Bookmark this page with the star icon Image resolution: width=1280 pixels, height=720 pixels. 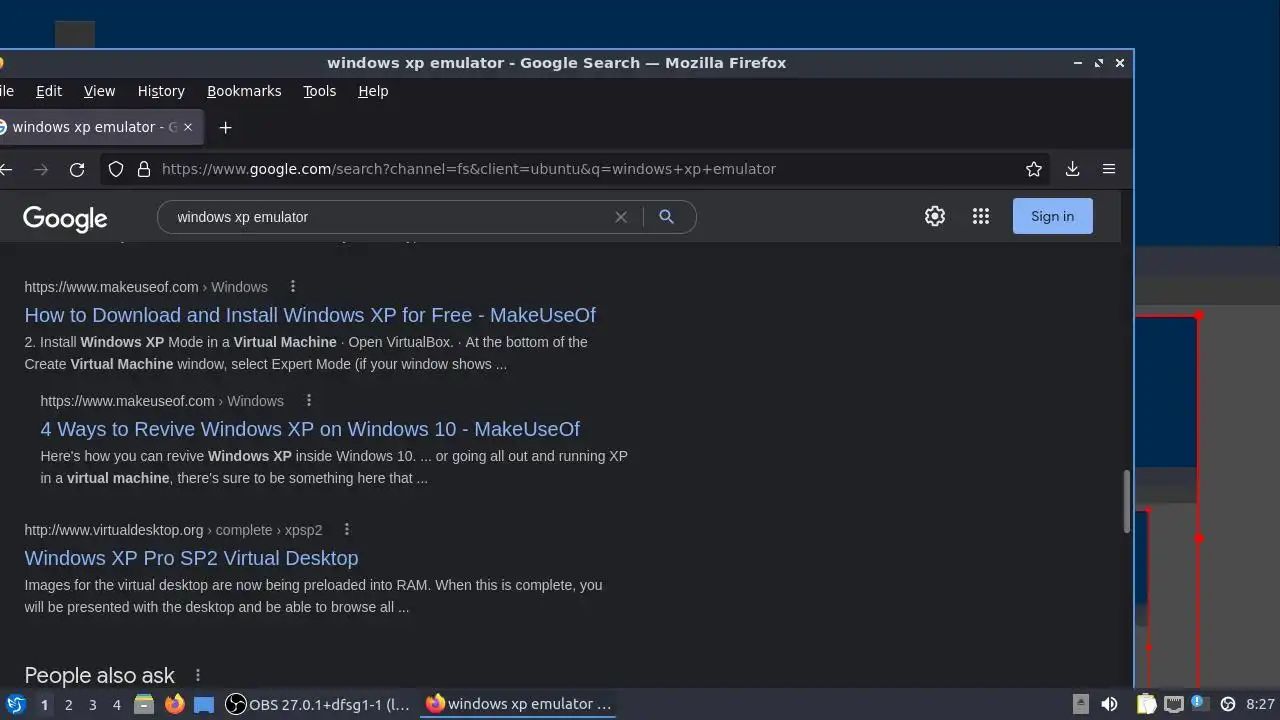pos(1034,169)
